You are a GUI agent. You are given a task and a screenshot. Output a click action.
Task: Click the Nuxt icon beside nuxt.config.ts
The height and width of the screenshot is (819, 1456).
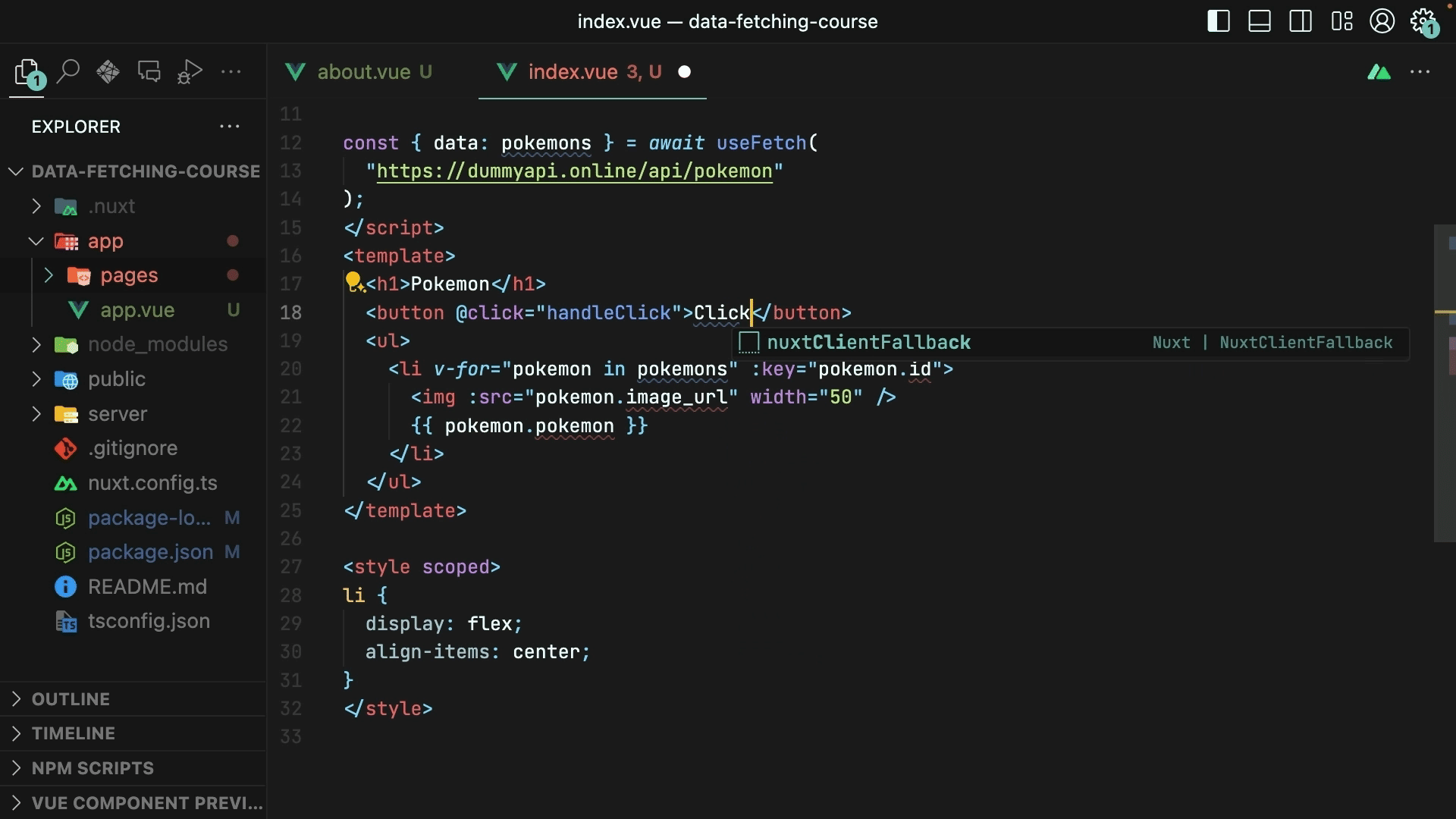(x=66, y=483)
